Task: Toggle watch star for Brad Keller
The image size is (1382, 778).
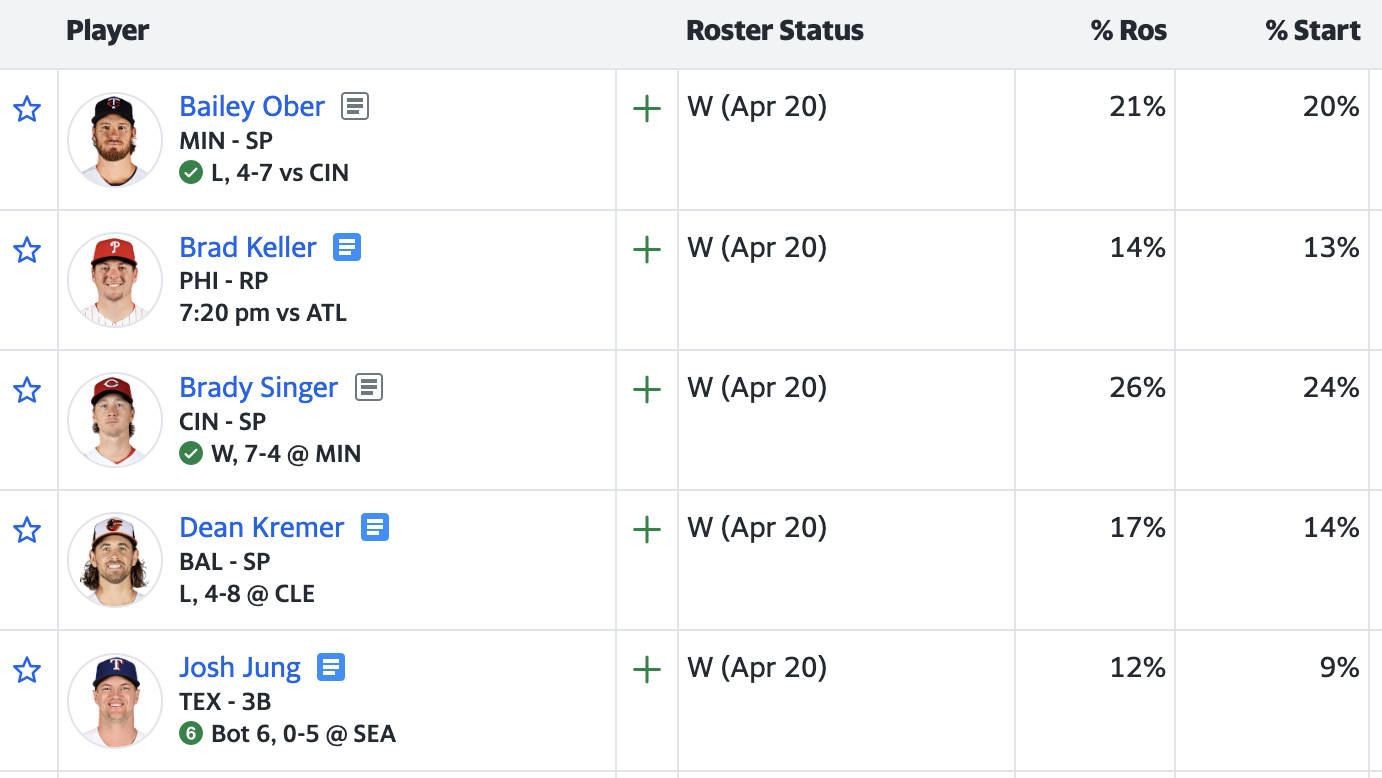Action: tap(27, 250)
